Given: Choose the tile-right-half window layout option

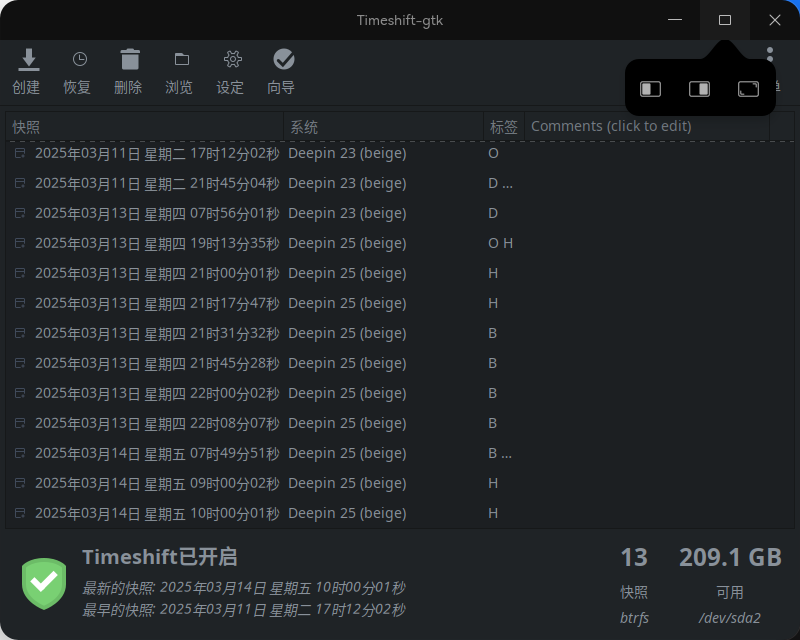Looking at the screenshot, I should point(699,89).
